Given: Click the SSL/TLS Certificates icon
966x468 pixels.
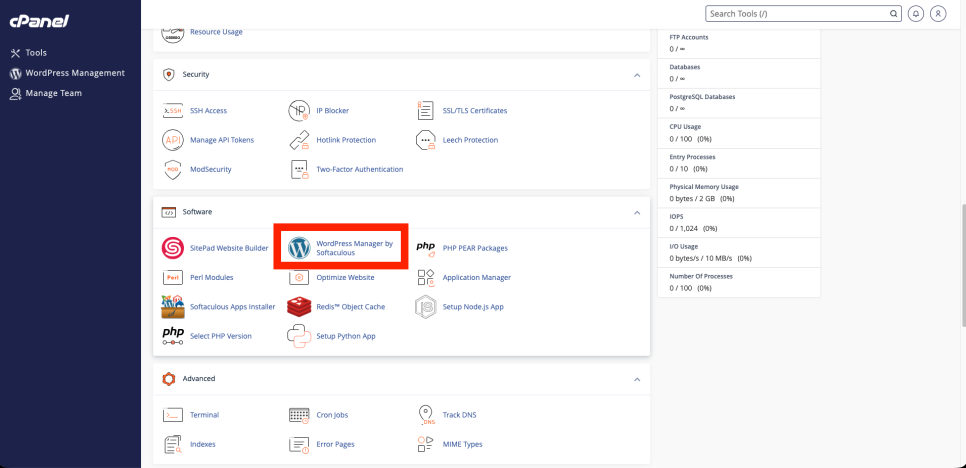Looking at the screenshot, I should (425, 111).
